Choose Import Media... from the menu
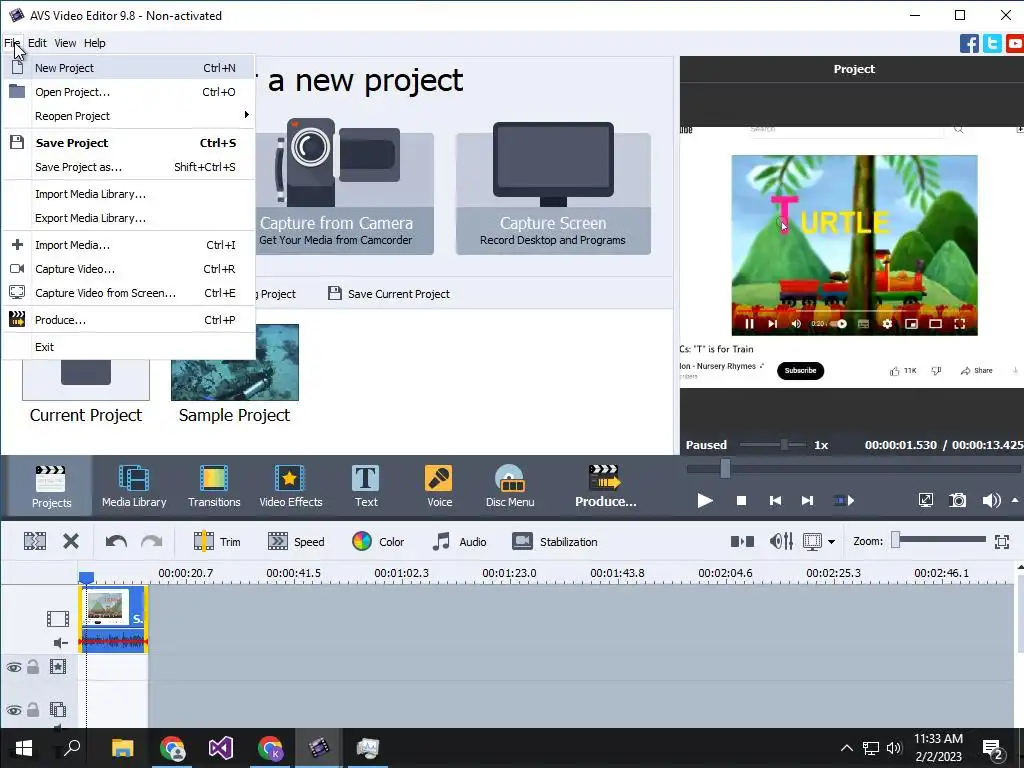 128,244
